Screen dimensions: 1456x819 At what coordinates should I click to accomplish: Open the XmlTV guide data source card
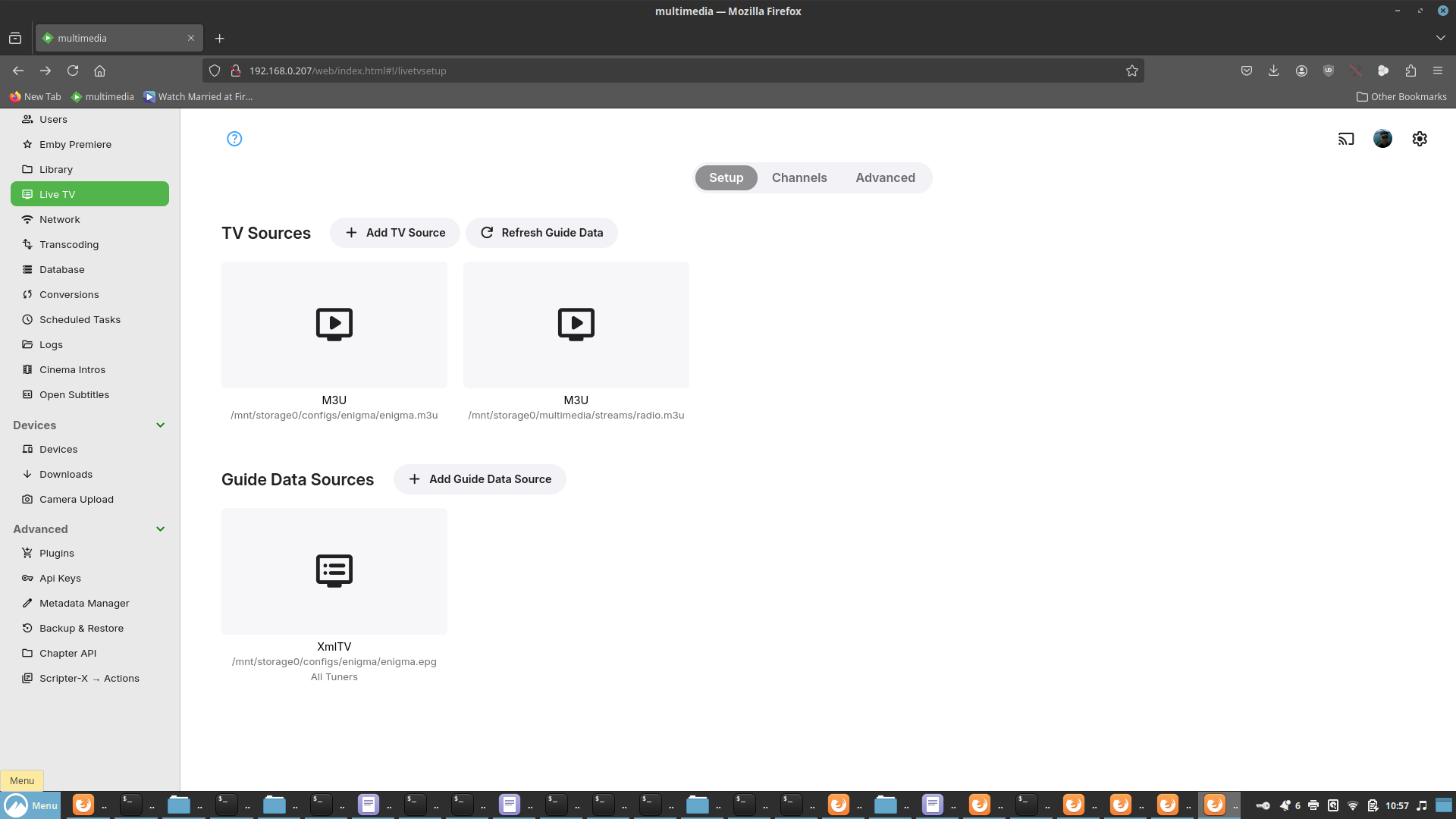[334, 572]
